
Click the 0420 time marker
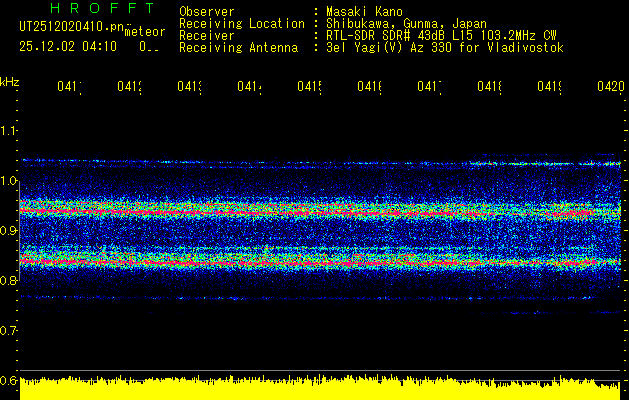(608, 88)
